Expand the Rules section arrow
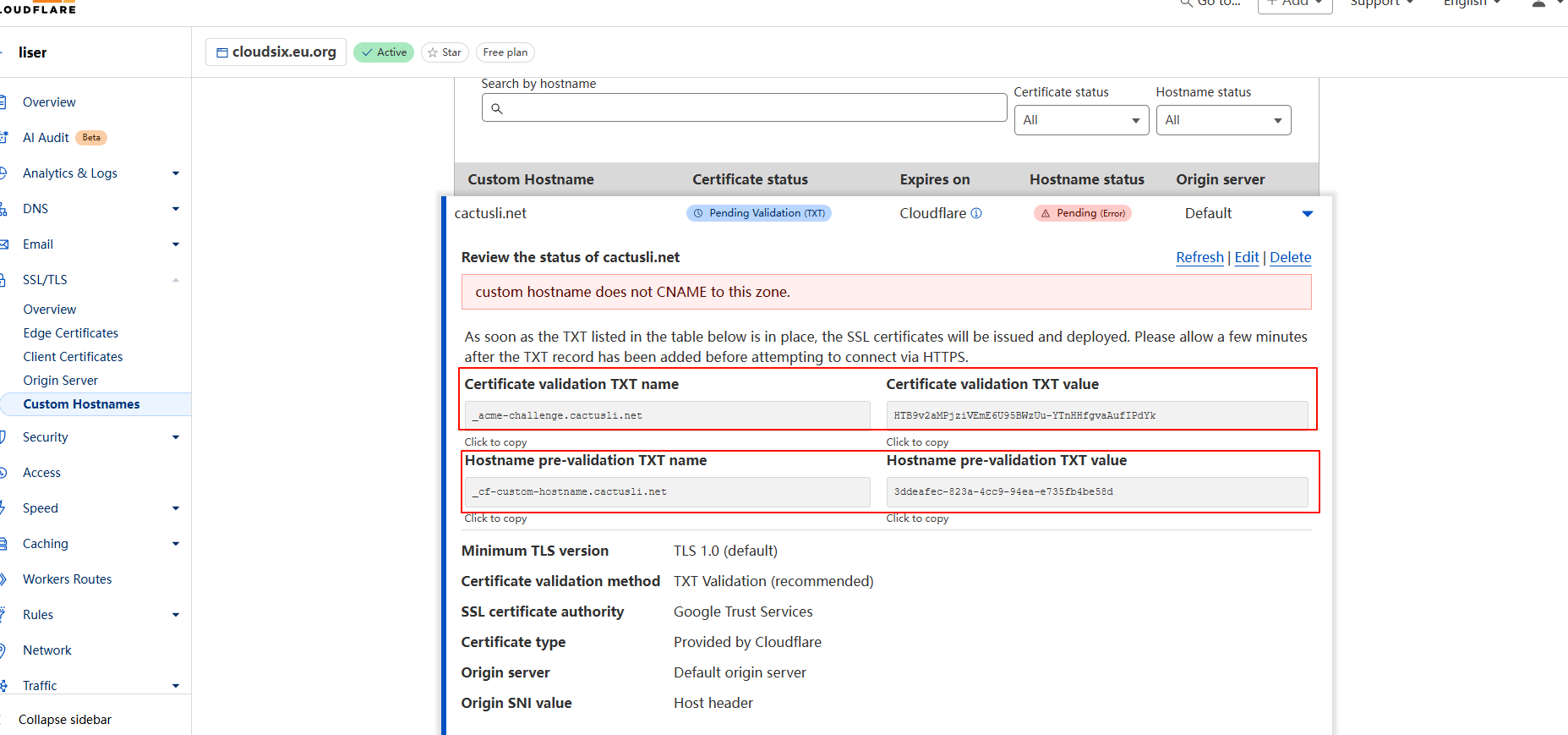 (x=176, y=615)
